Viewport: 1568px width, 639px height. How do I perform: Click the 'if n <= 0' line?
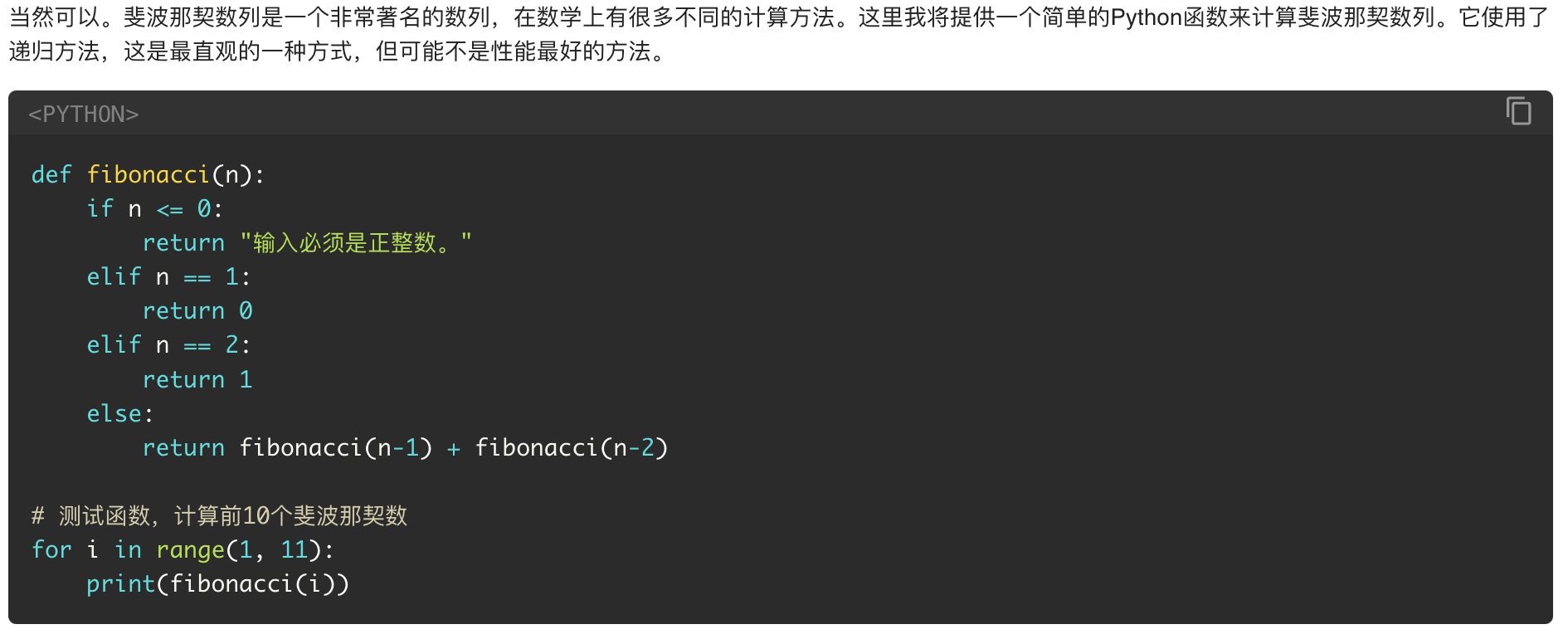coord(155,208)
